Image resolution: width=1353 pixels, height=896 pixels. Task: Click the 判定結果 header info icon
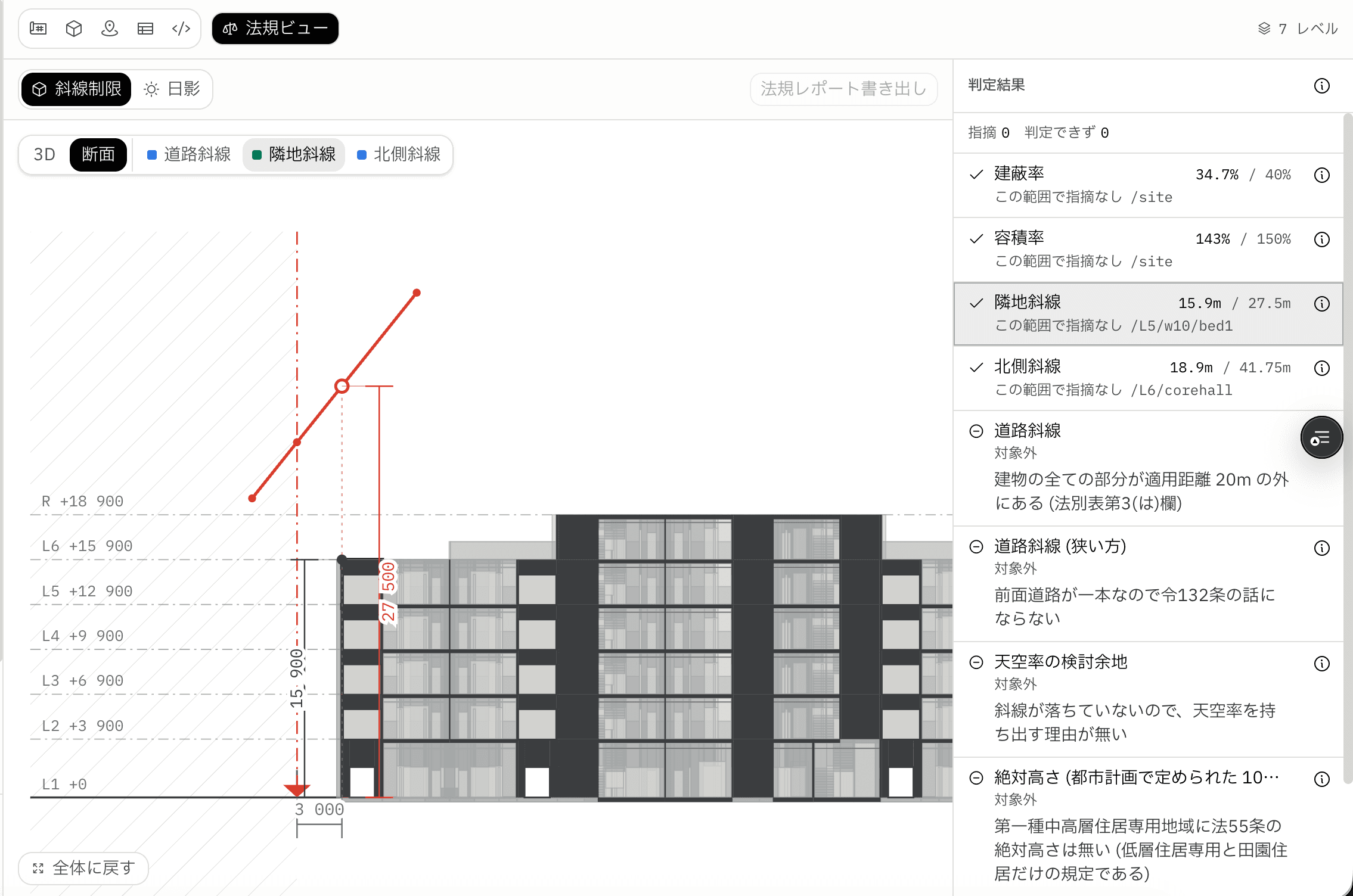coord(1321,86)
